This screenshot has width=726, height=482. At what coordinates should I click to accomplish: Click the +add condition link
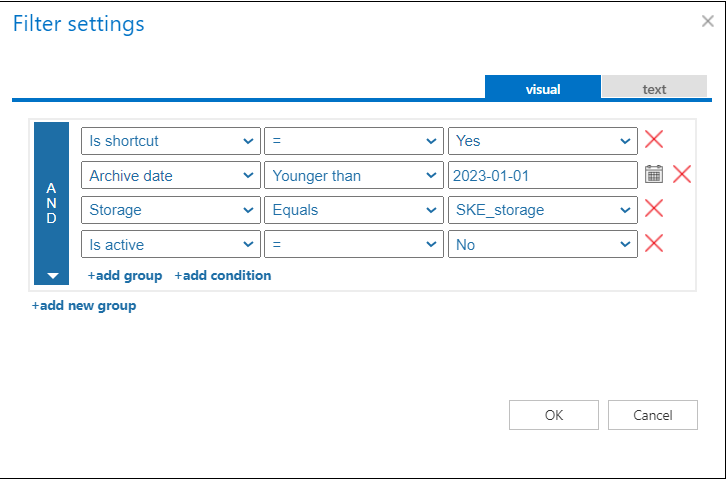click(222, 275)
